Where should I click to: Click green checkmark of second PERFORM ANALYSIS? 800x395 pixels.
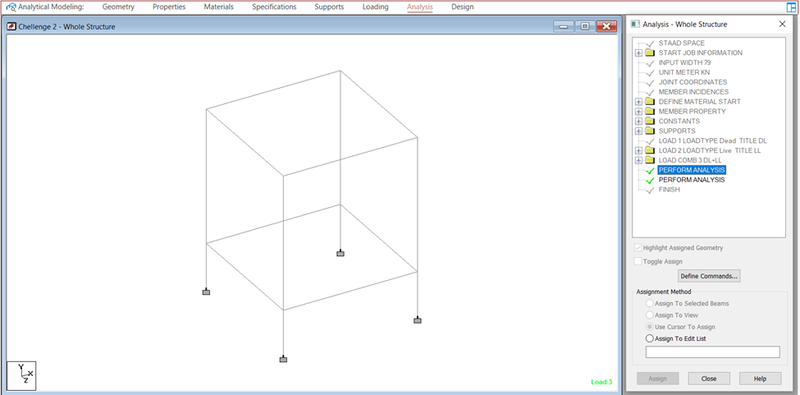click(x=650, y=180)
